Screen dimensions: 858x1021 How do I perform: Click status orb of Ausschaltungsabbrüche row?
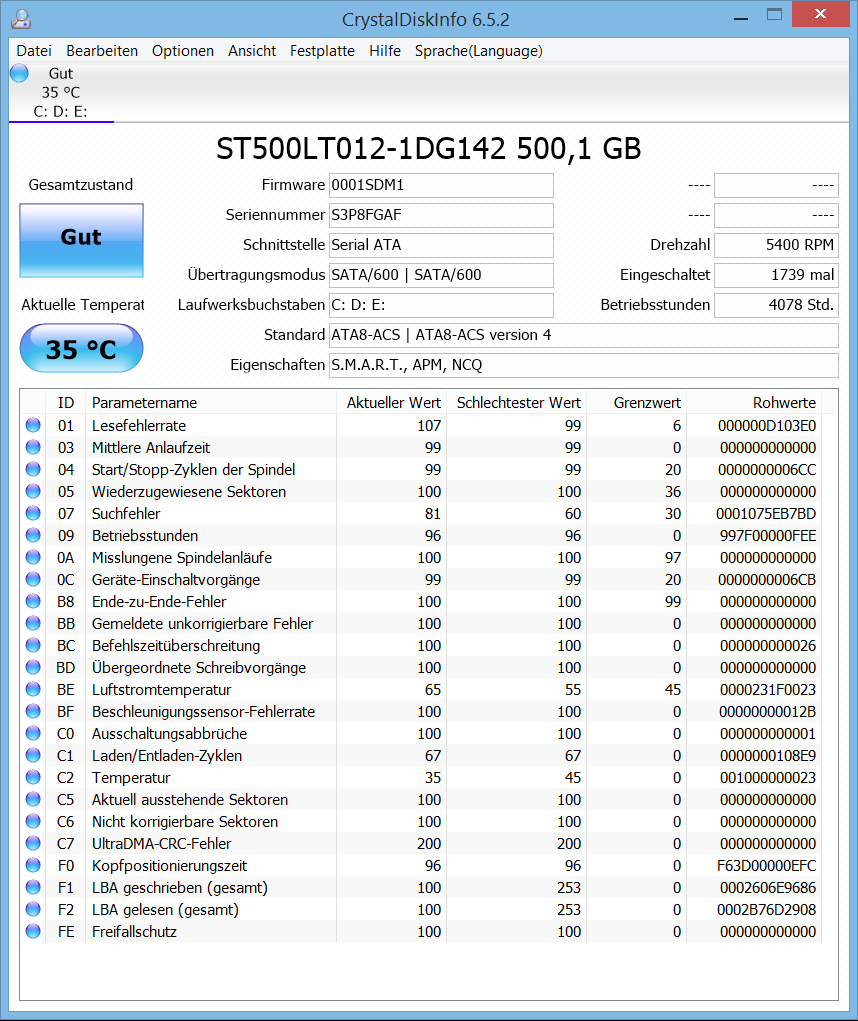pyautogui.click(x=33, y=733)
